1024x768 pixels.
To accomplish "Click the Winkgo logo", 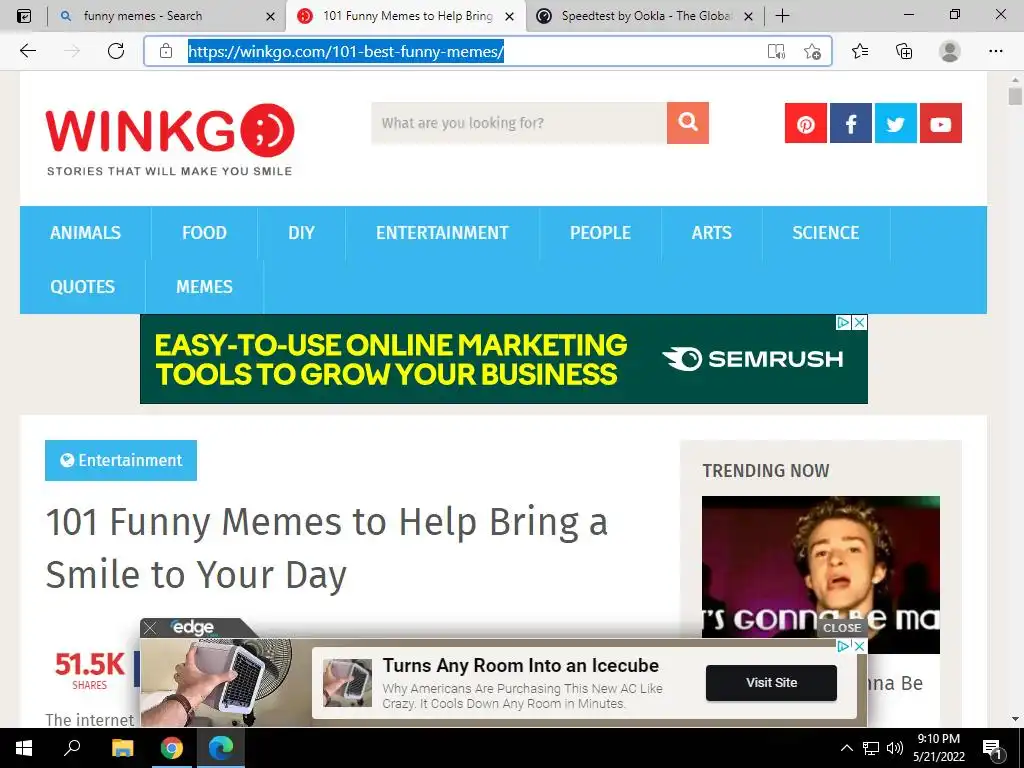I will point(170,139).
